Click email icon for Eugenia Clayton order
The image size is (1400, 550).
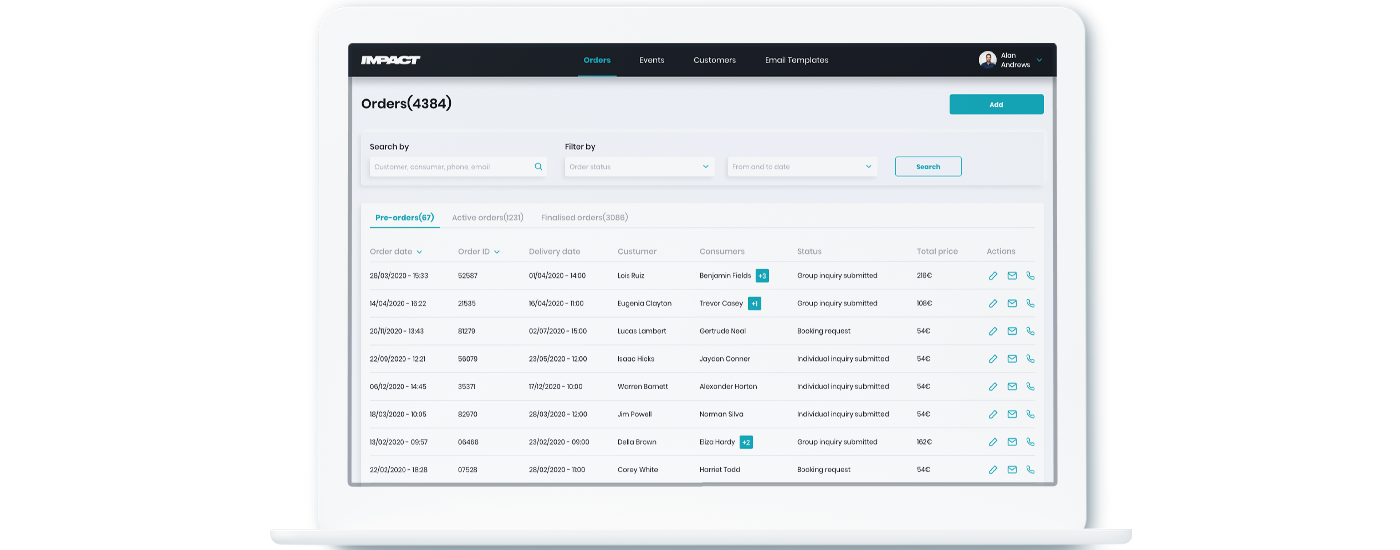click(x=1012, y=304)
